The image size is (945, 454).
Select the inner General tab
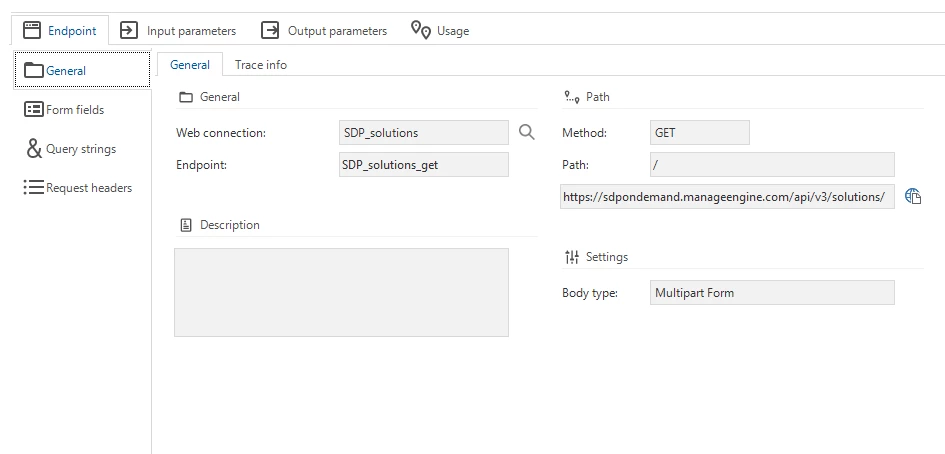point(190,65)
